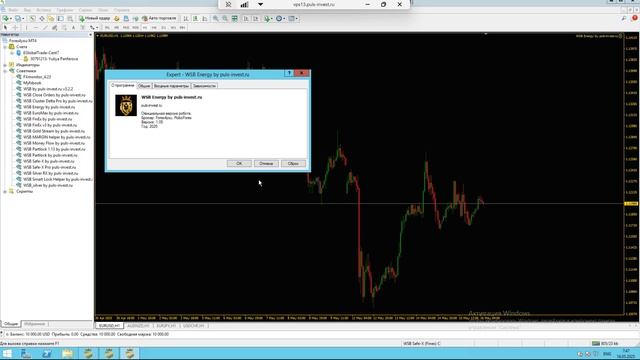
Task: Open the Favorites tab in Navigator
Action: [35, 324]
